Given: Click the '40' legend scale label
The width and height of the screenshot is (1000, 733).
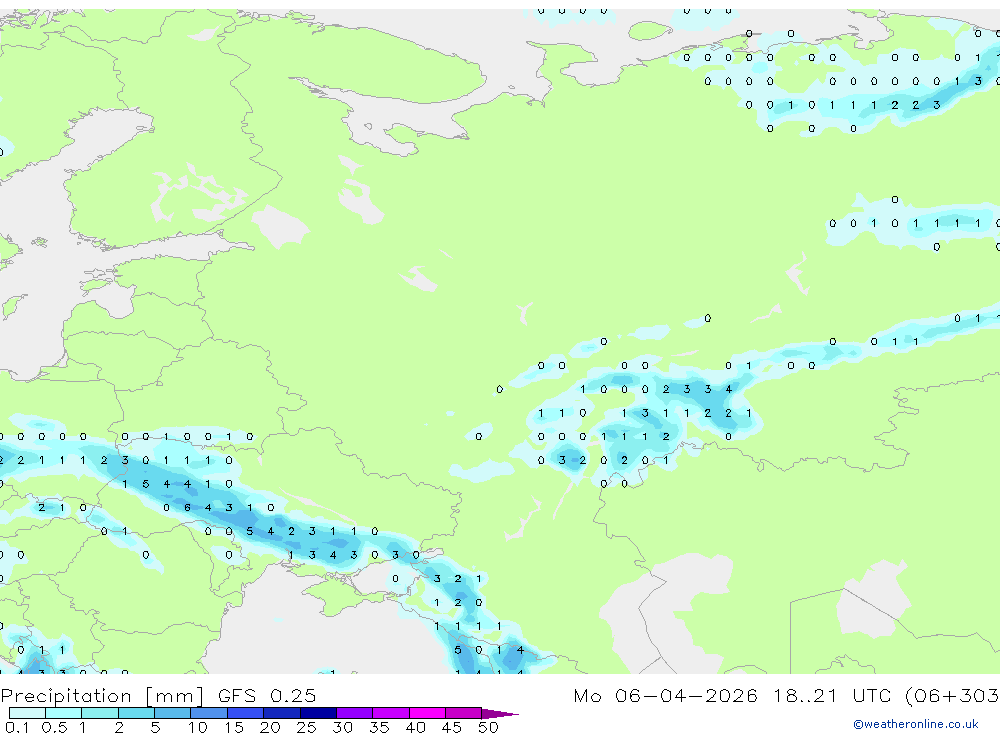Looking at the screenshot, I should point(415,727).
